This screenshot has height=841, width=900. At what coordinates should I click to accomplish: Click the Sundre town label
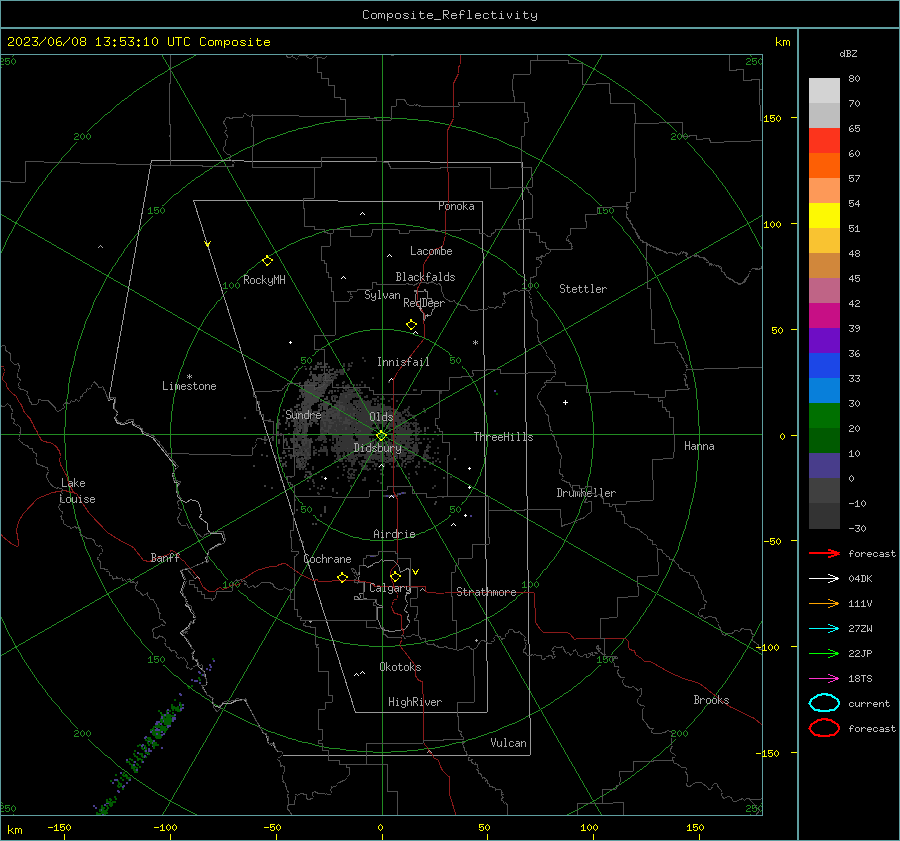point(303,414)
